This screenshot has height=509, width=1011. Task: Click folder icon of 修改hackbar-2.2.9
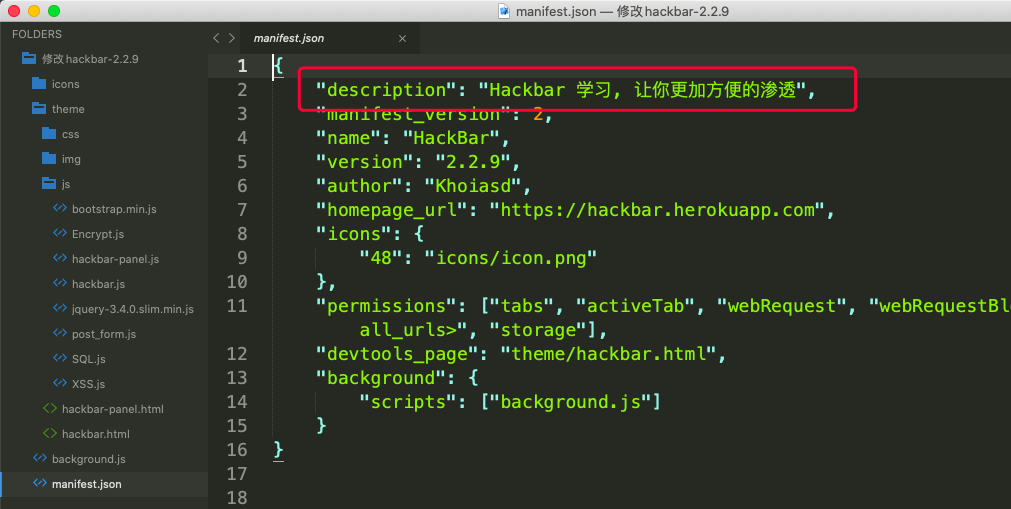click(x=29, y=59)
